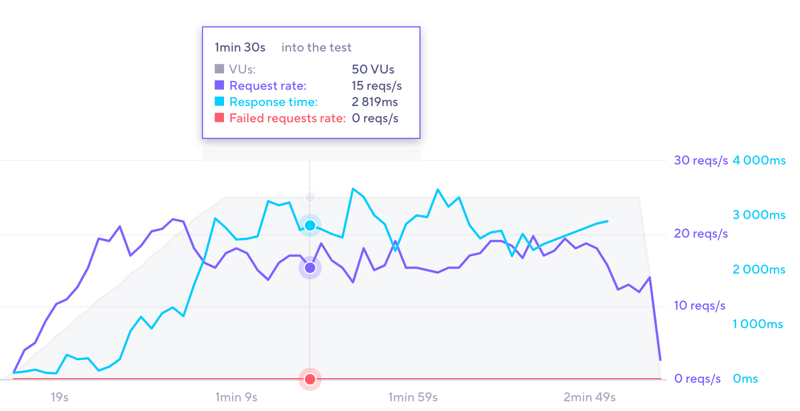The height and width of the screenshot is (411, 800).
Task: Click the cyan Response time legend square
Action: coord(220,102)
